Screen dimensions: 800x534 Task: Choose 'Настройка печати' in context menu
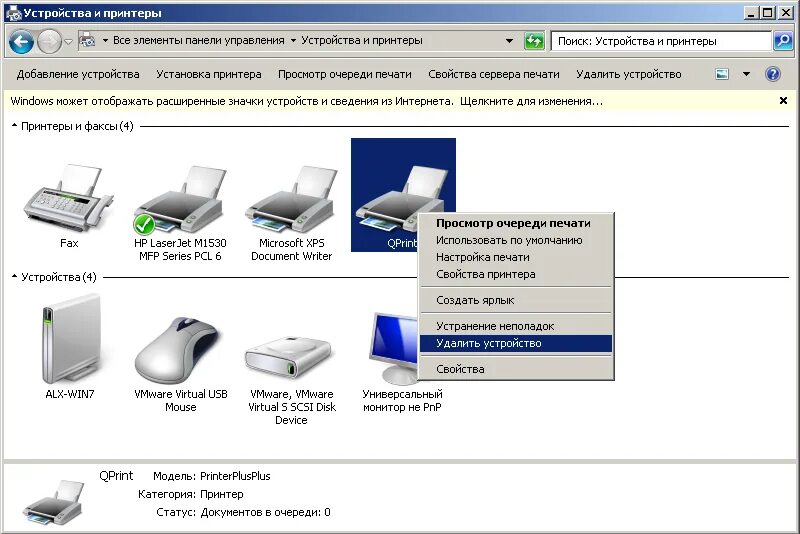[516, 257]
